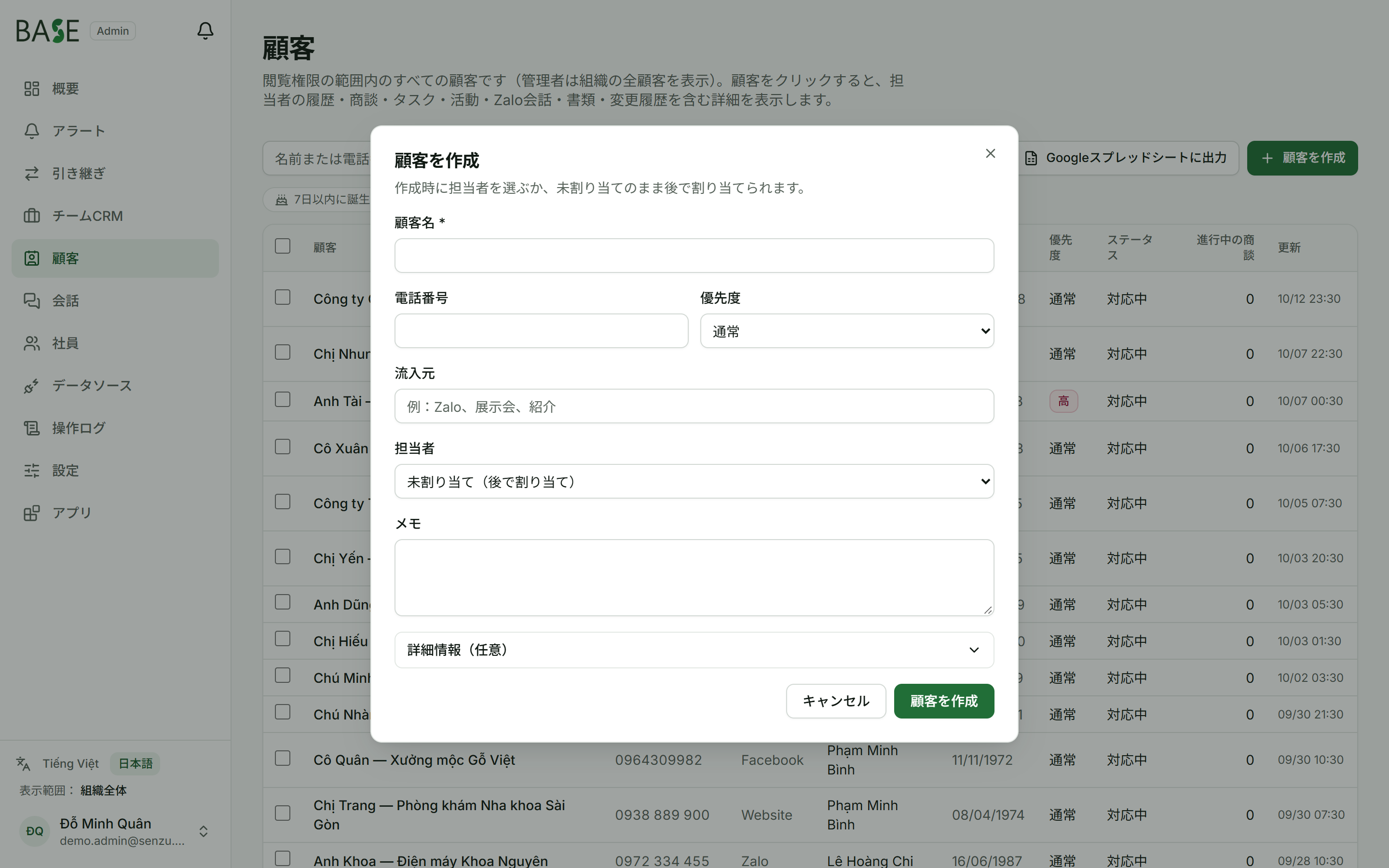
Task: Click the アプリ blocks icon
Action: click(x=31, y=513)
